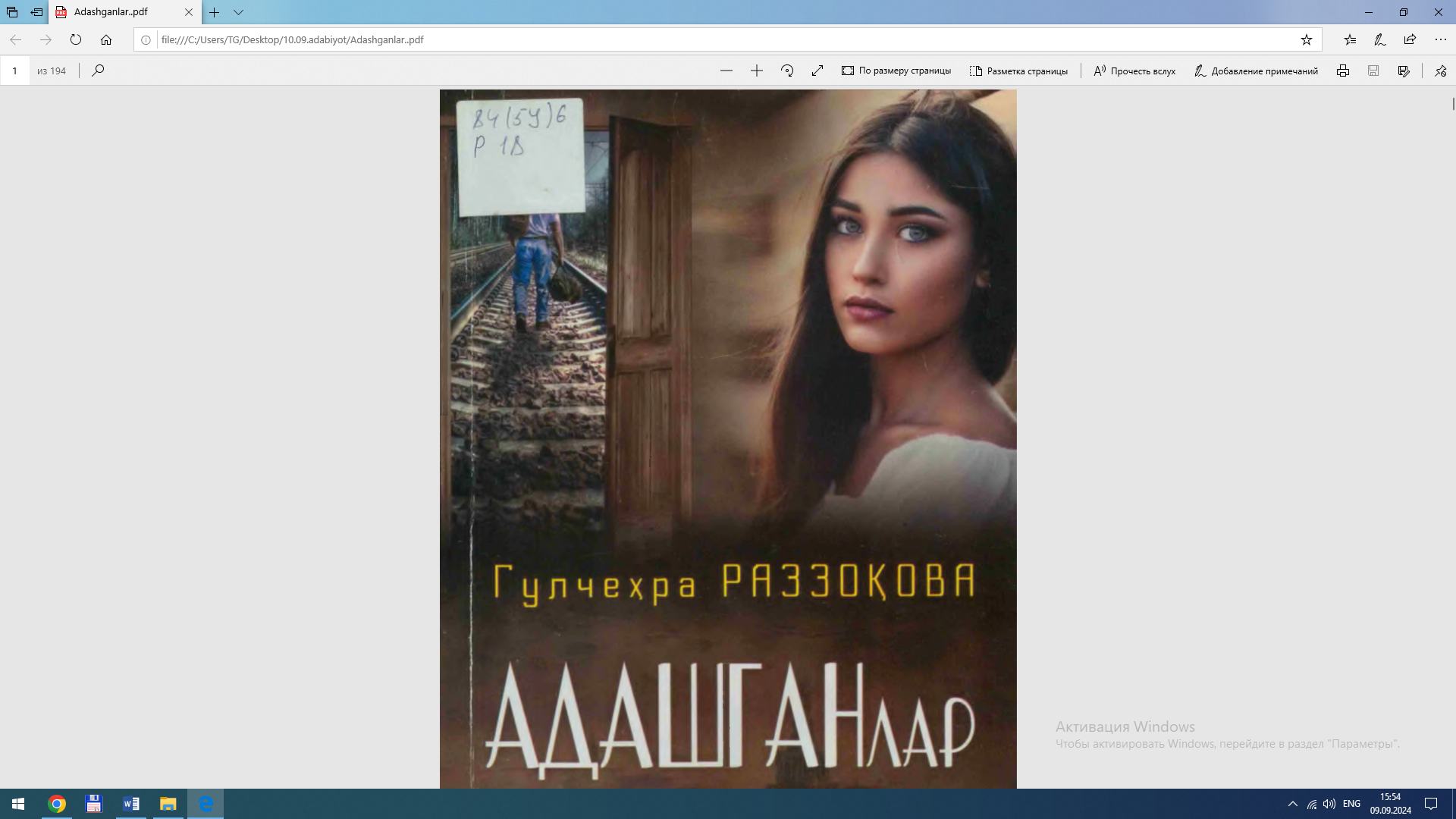This screenshot has width=1456, height=819.
Task: Click the Save icon in PDF toolbar
Action: [x=1373, y=71]
